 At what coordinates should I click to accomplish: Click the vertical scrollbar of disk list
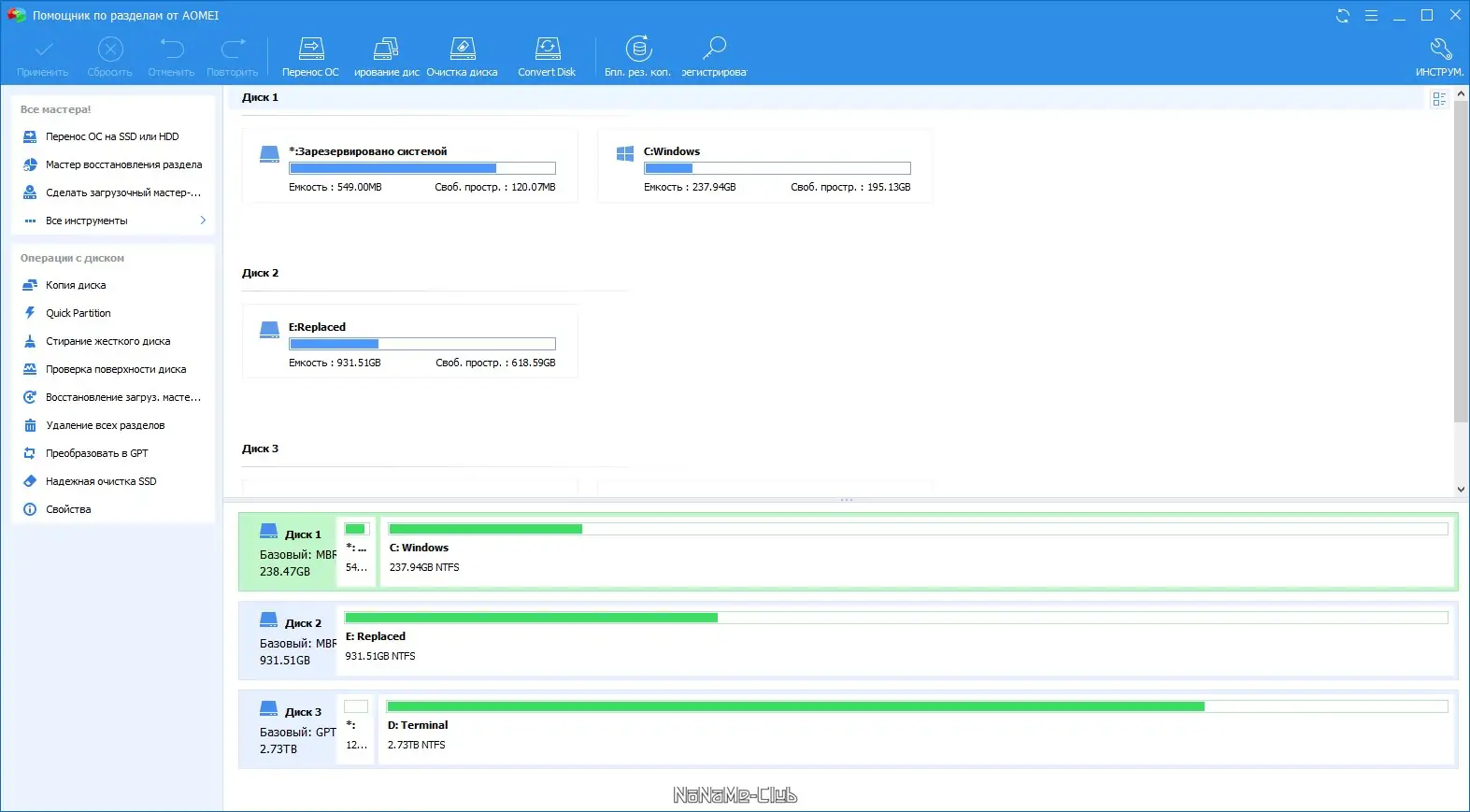pyautogui.click(x=1461, y=262)
